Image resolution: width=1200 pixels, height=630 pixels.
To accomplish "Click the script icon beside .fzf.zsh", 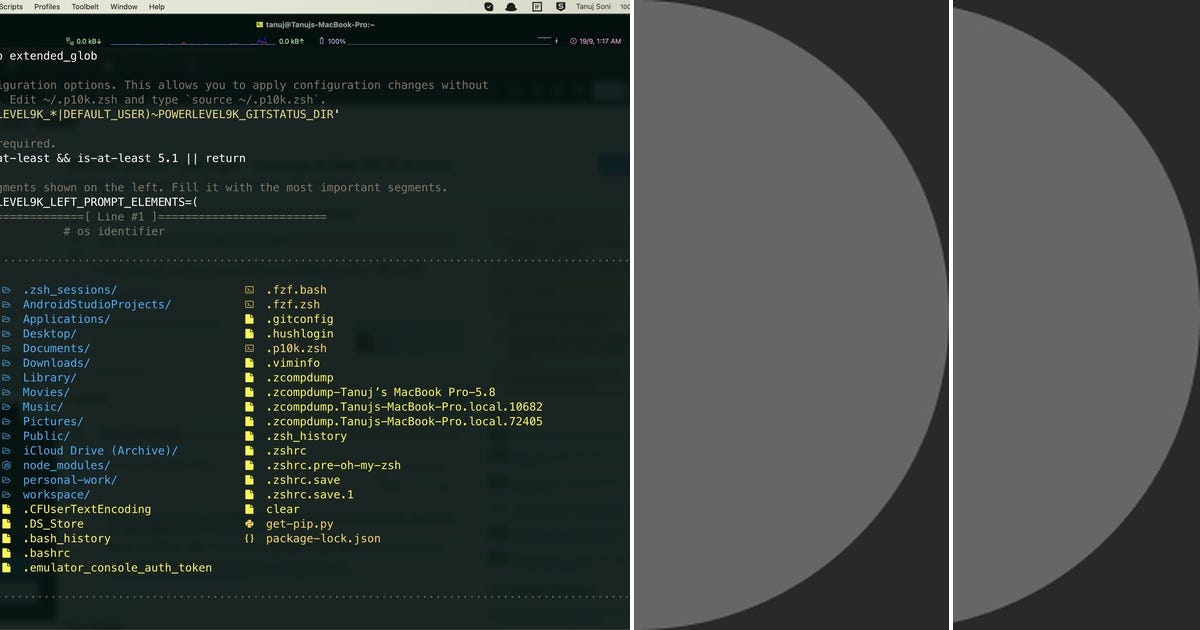I will click(x=249, y=304).
